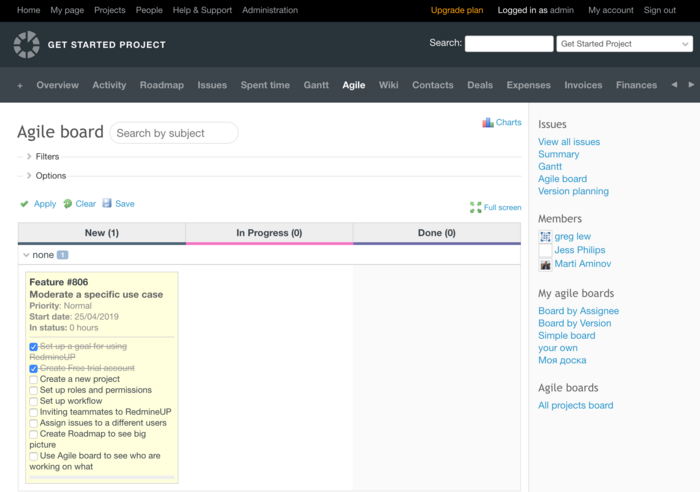
Task: Tick the 'Set up workflow' checkbox
Action: click(34, 401)
